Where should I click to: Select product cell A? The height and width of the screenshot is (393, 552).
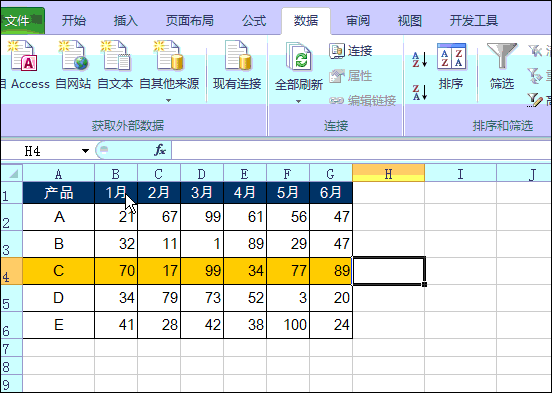(59, 217)
